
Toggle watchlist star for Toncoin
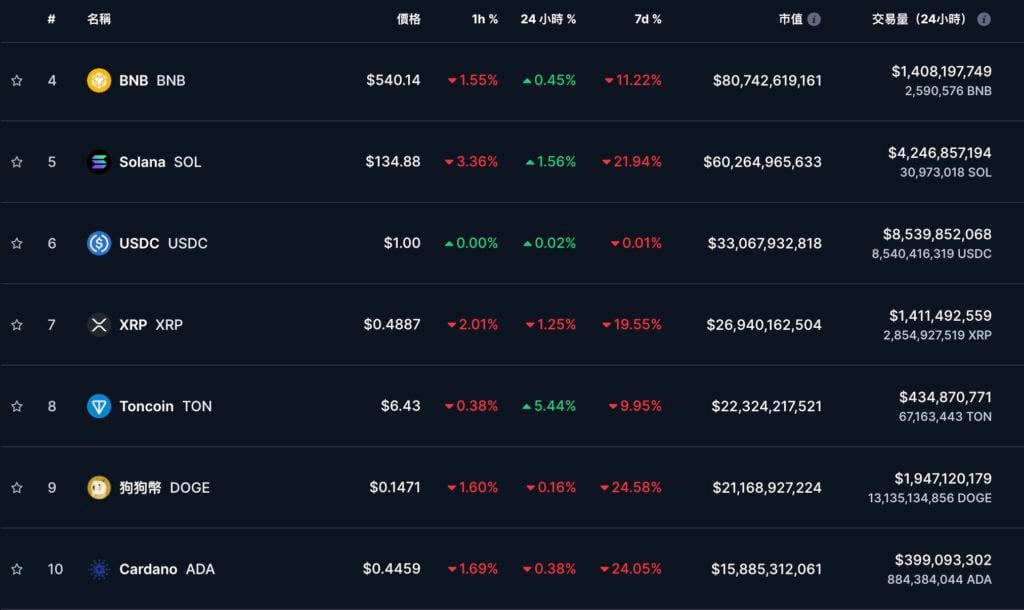[x=17, y=406]
